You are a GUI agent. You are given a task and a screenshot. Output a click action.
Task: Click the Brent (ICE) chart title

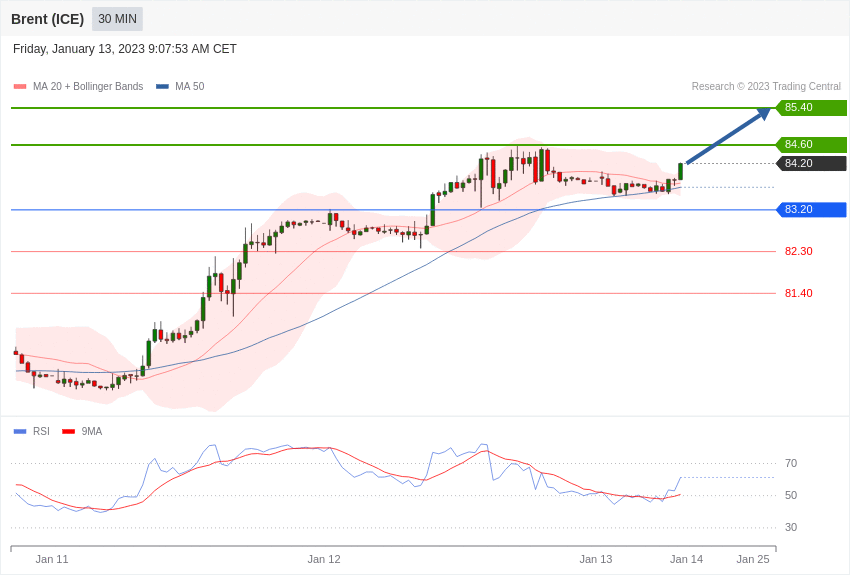click(x=47, y=19)
